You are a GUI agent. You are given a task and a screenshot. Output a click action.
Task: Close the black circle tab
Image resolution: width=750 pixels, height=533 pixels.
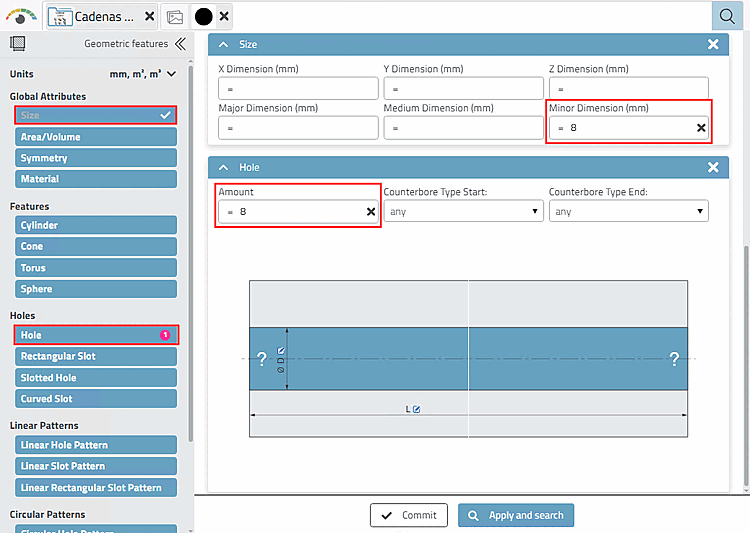point(224,16)
